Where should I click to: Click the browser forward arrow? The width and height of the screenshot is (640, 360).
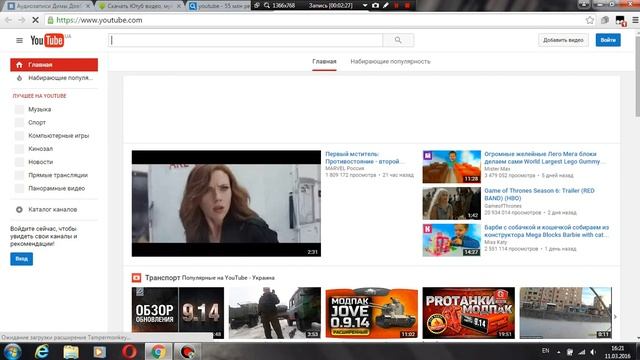coord(22,20)
